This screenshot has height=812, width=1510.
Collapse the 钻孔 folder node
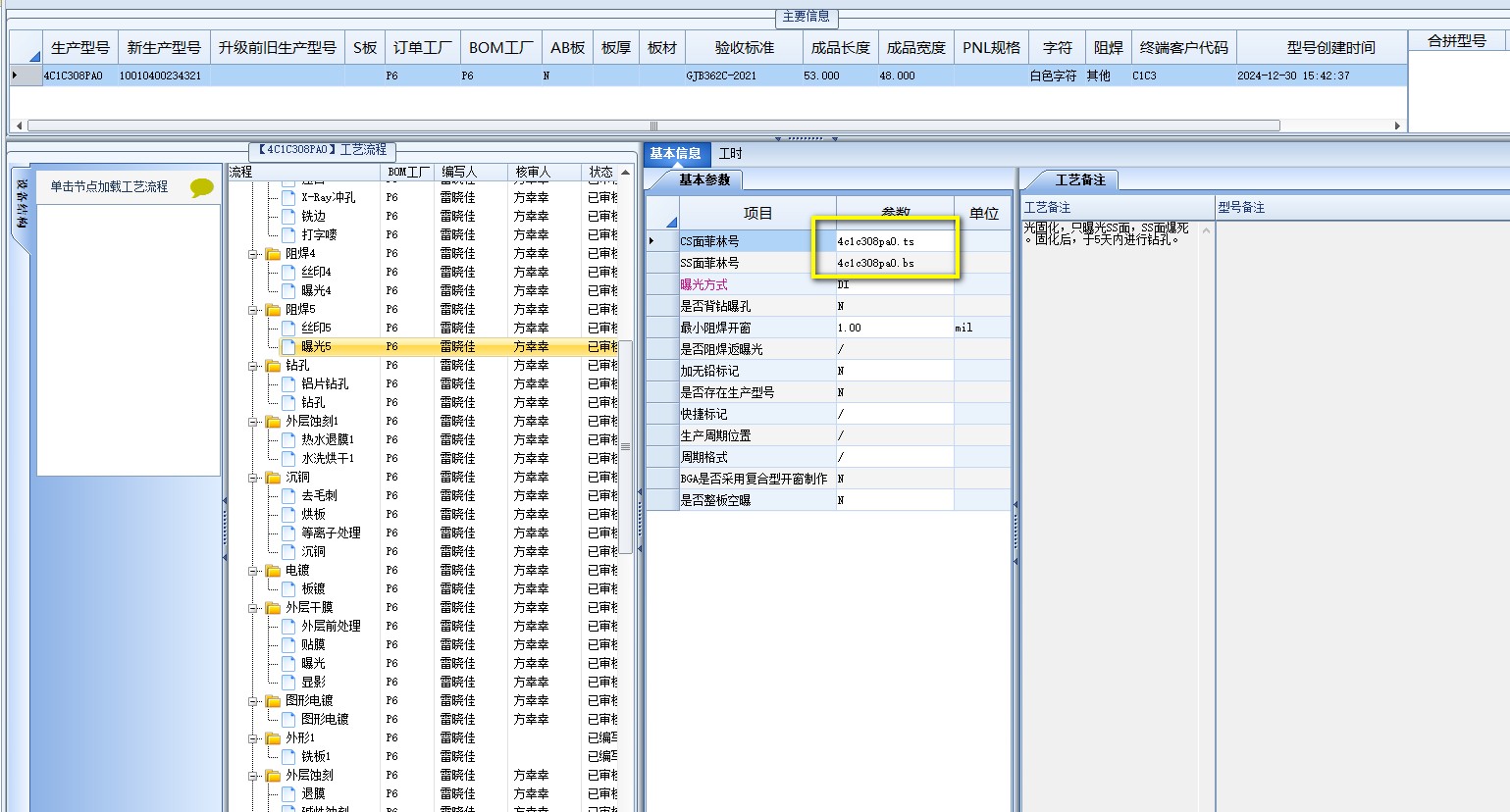click(x=254, y=366)
